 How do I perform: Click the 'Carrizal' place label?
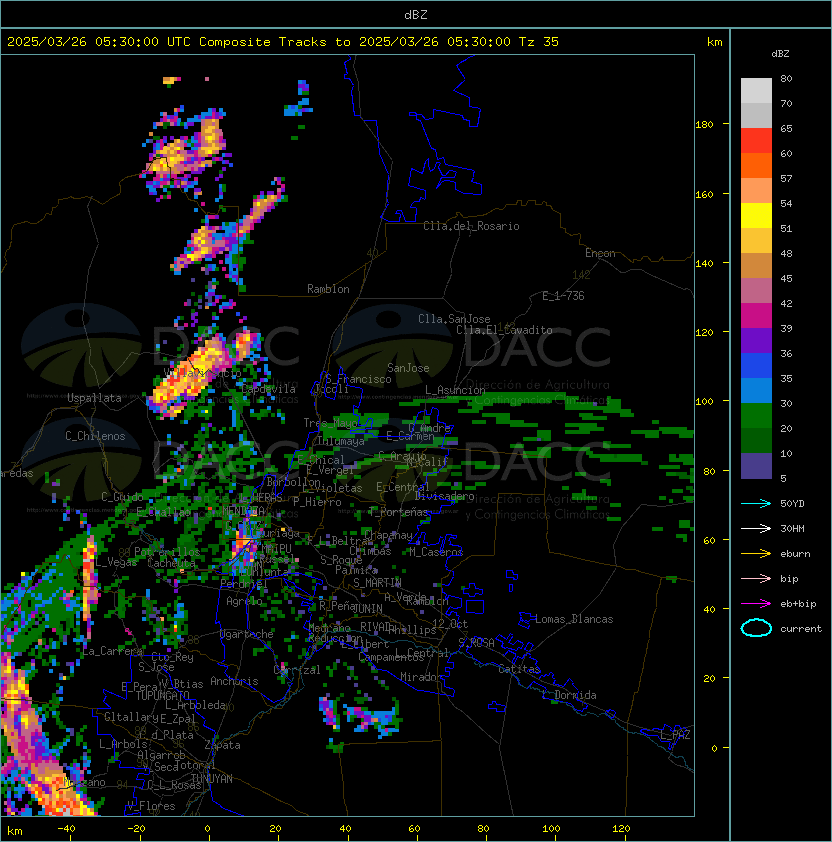(297, 670)
